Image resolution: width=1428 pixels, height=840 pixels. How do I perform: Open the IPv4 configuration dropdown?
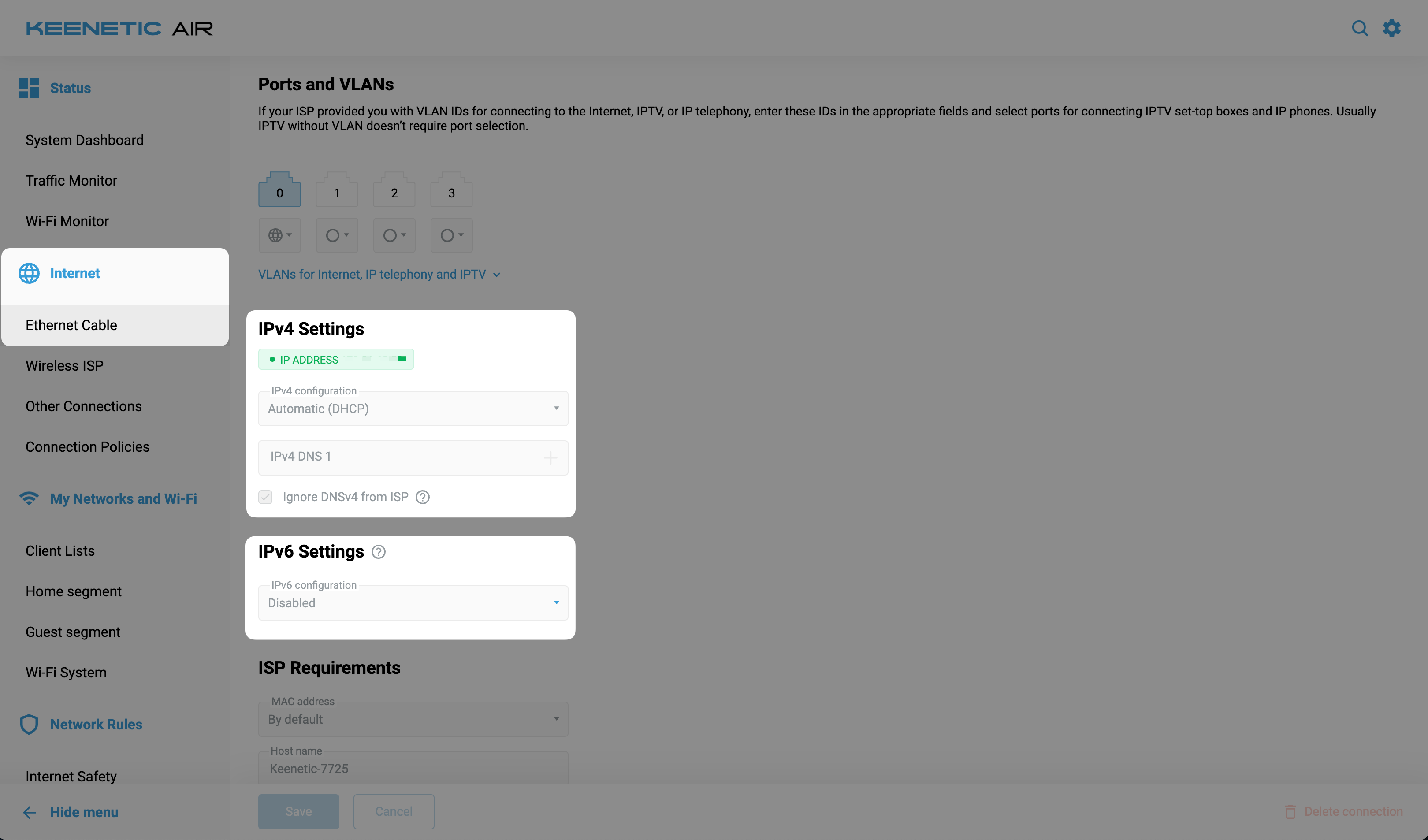point(413,408)
